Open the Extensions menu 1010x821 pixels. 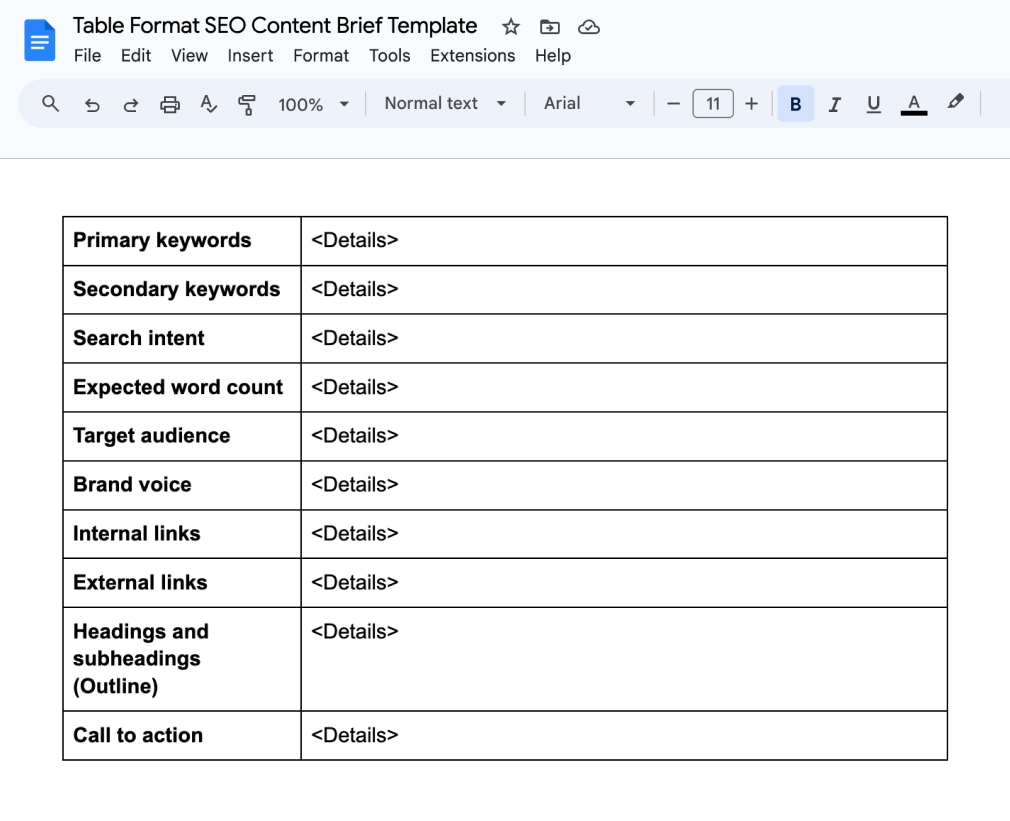(473, 56)
